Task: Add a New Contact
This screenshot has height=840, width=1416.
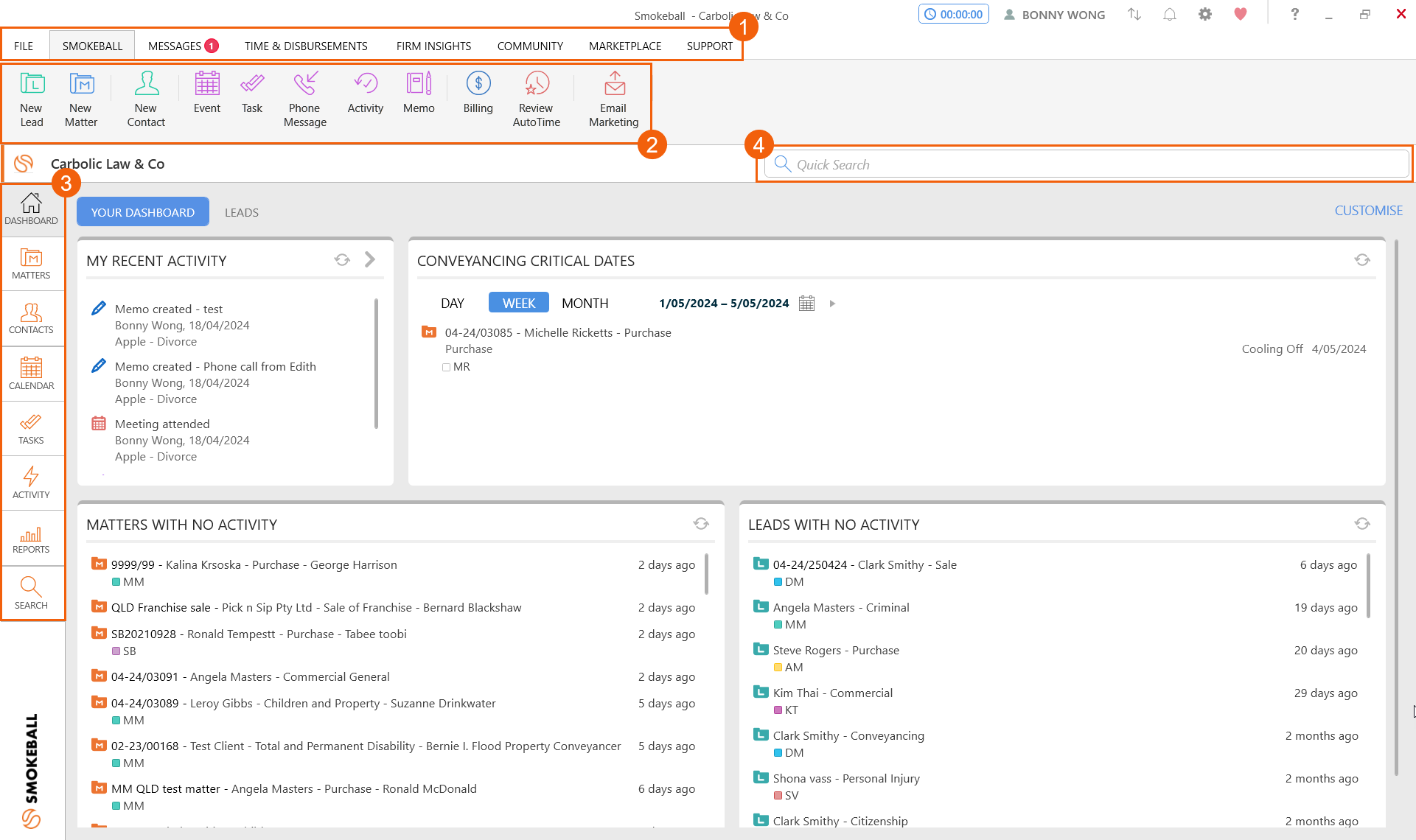Action: (x=146, y=99)
